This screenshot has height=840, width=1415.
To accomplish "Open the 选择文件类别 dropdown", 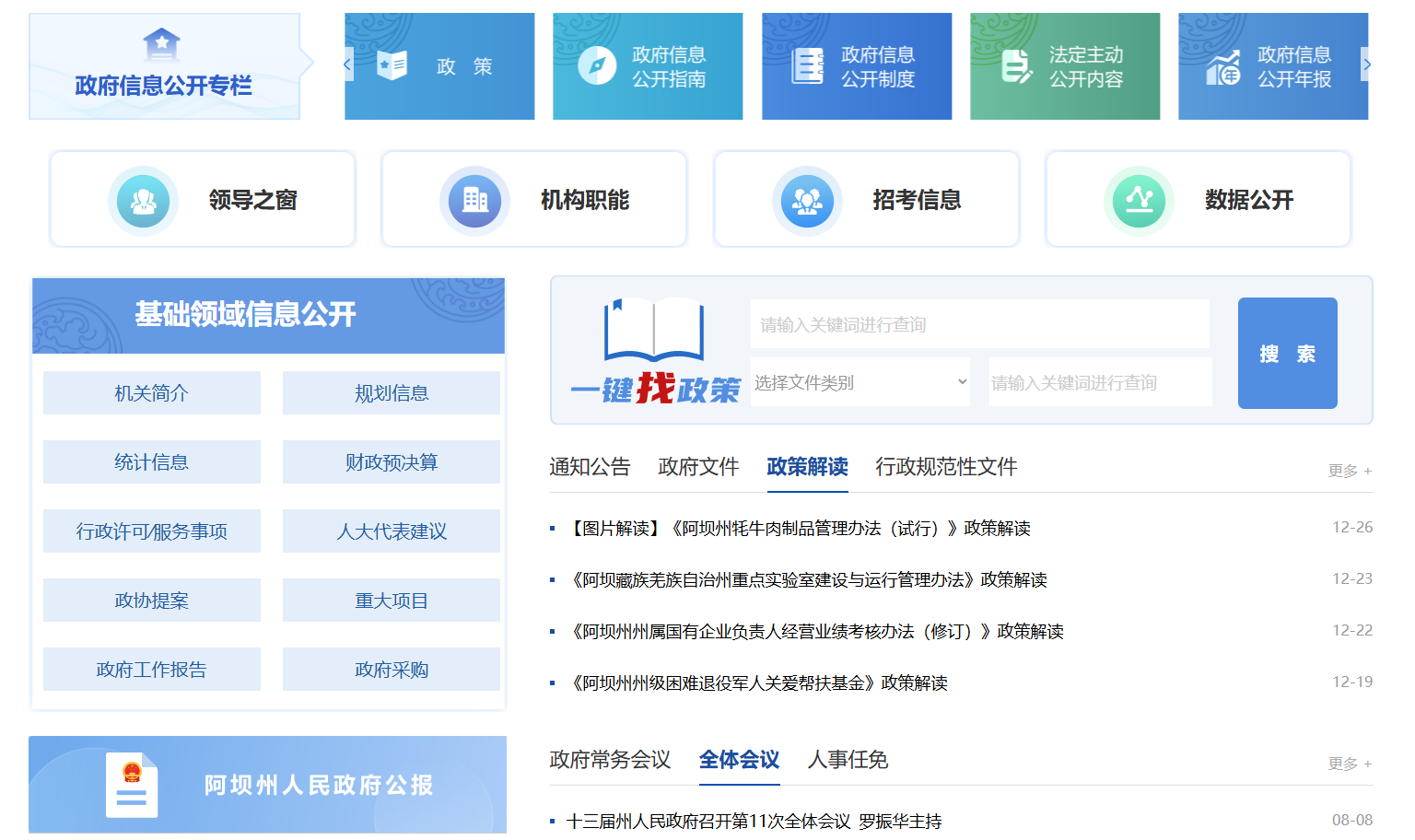I will pos(860,382).
